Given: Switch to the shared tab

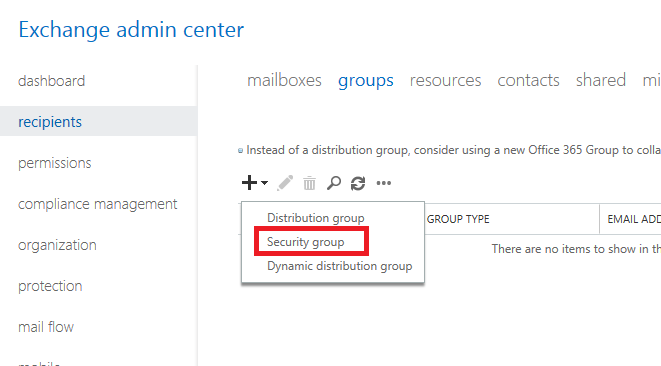Looking at the screenshot, I should click(x=601, y=80).
